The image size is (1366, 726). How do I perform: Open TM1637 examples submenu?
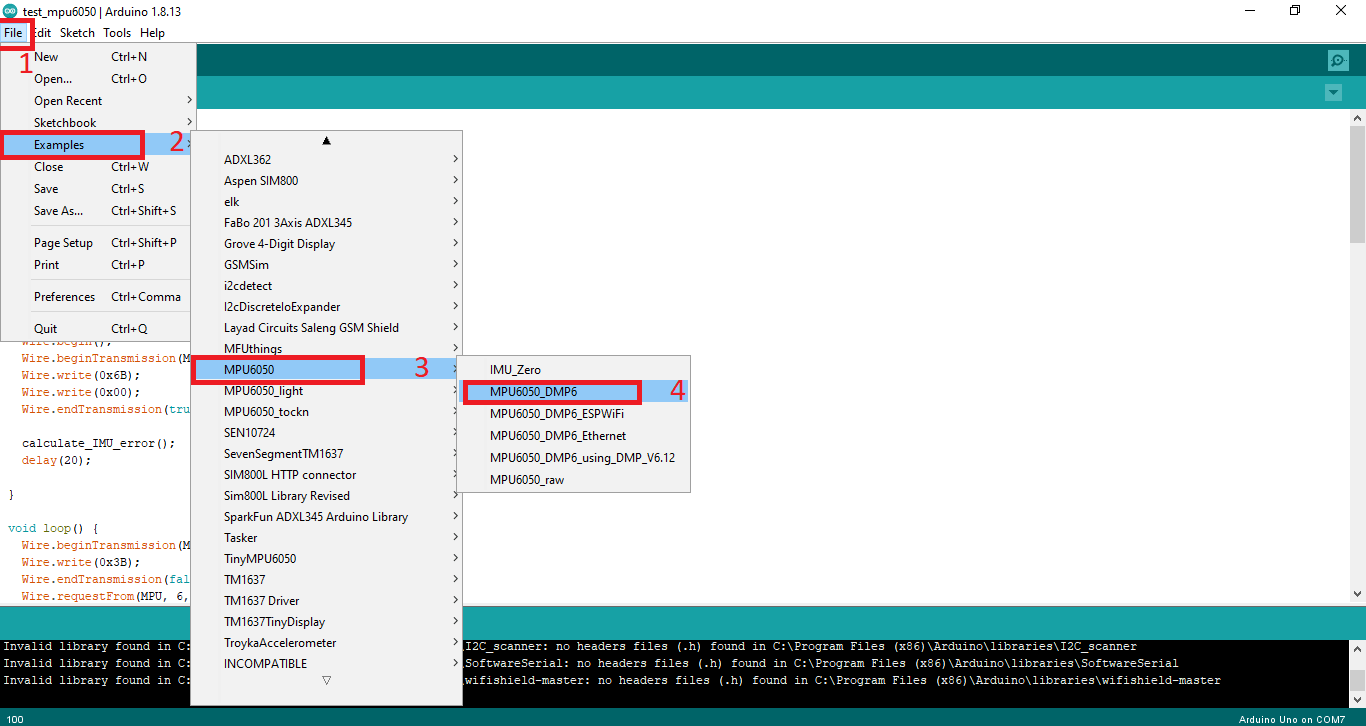[326, 580]
